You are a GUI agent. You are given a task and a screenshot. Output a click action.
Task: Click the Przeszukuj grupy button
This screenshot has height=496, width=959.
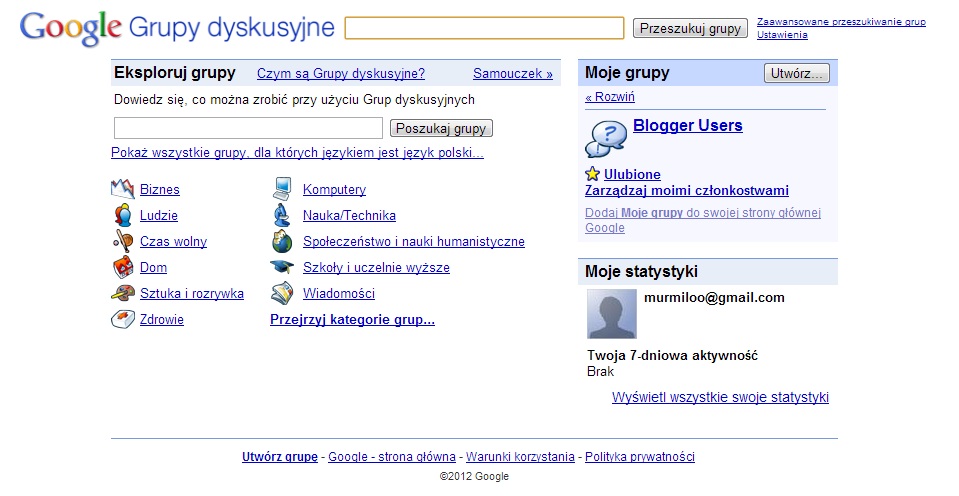pos(690,28)
